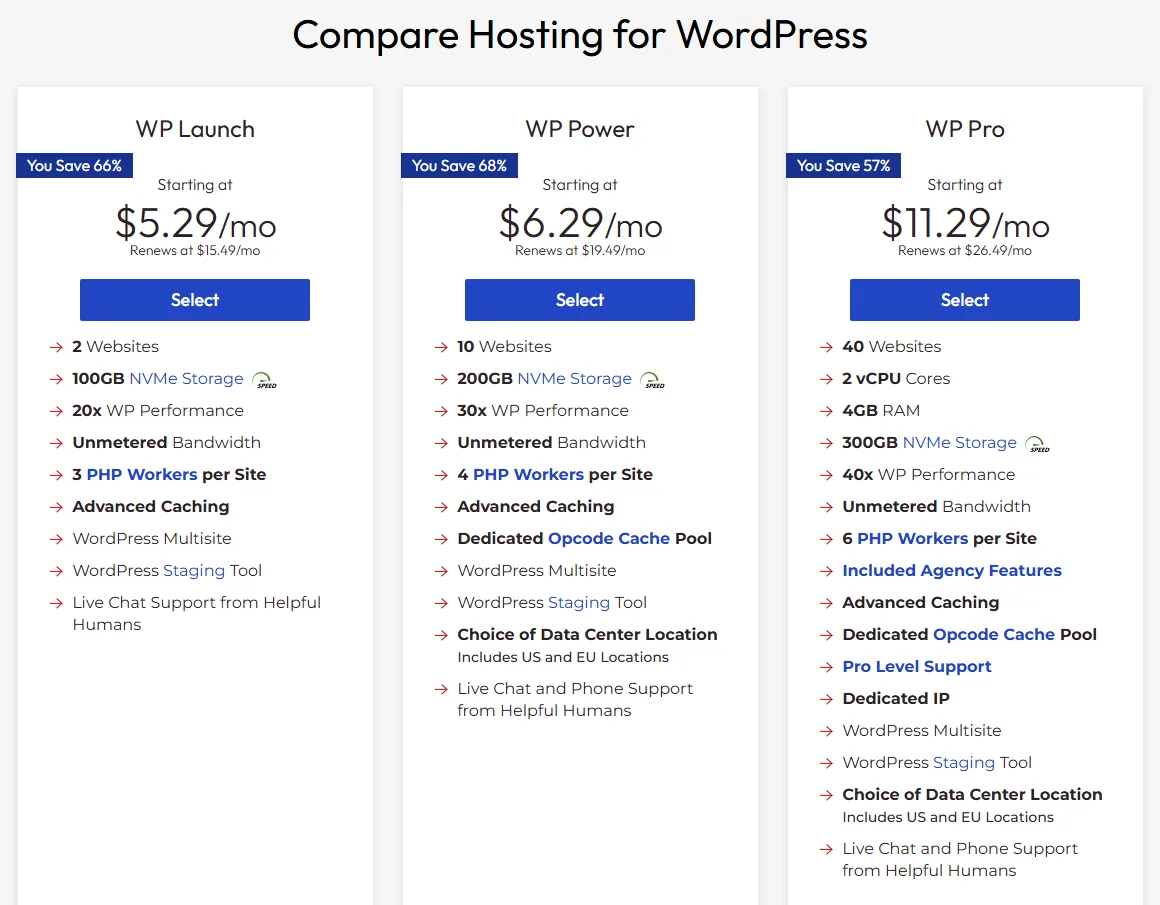Click the $11.29/mo price text
The image size is (1160, 905).
coord(965,222)
